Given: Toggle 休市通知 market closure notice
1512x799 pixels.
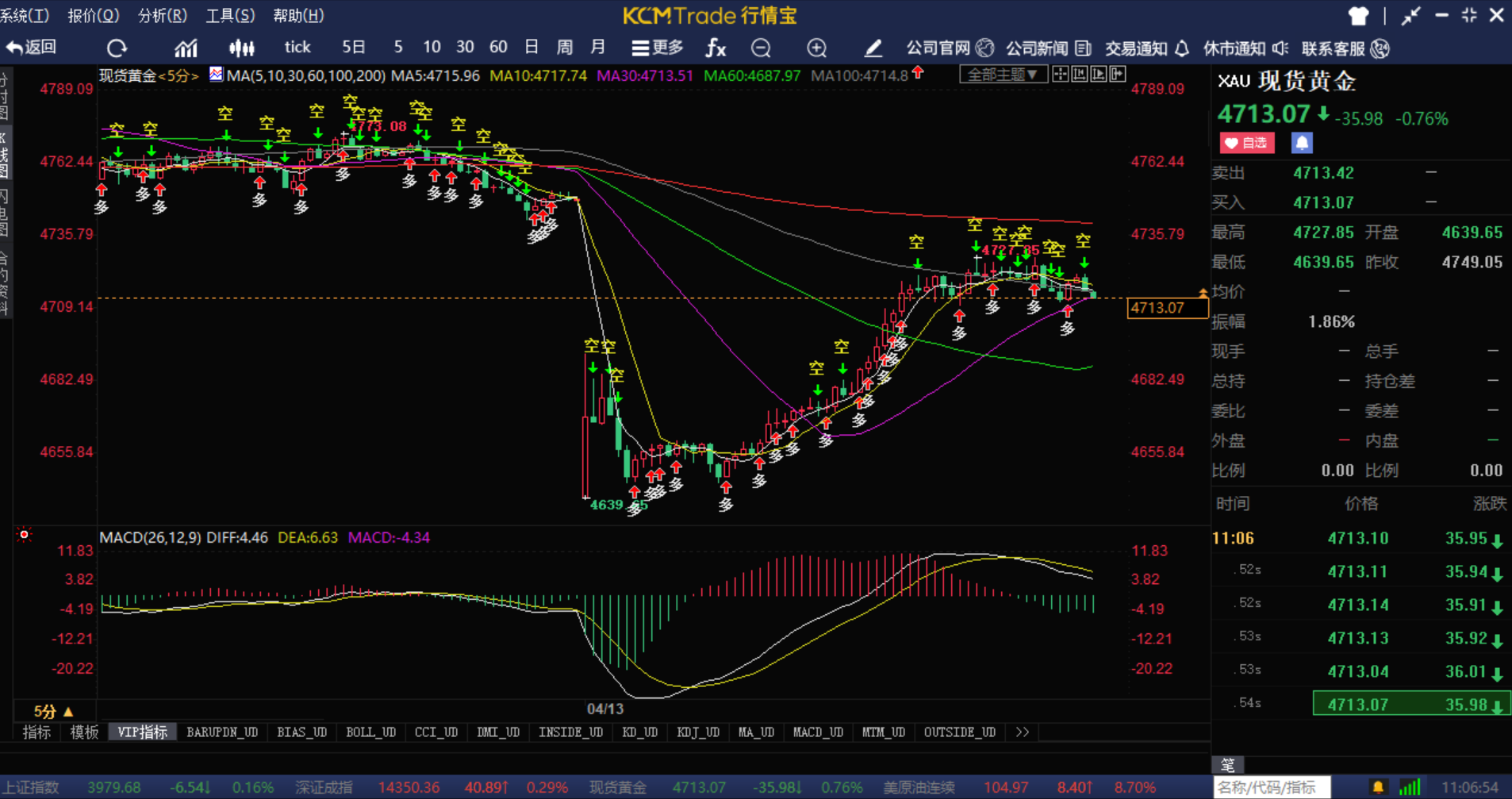Looking at the screenshot, I should 1245,48.
